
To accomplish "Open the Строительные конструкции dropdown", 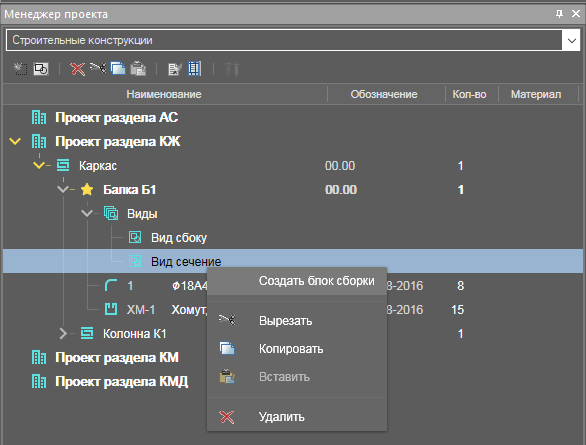I will (x=571, y=40).
